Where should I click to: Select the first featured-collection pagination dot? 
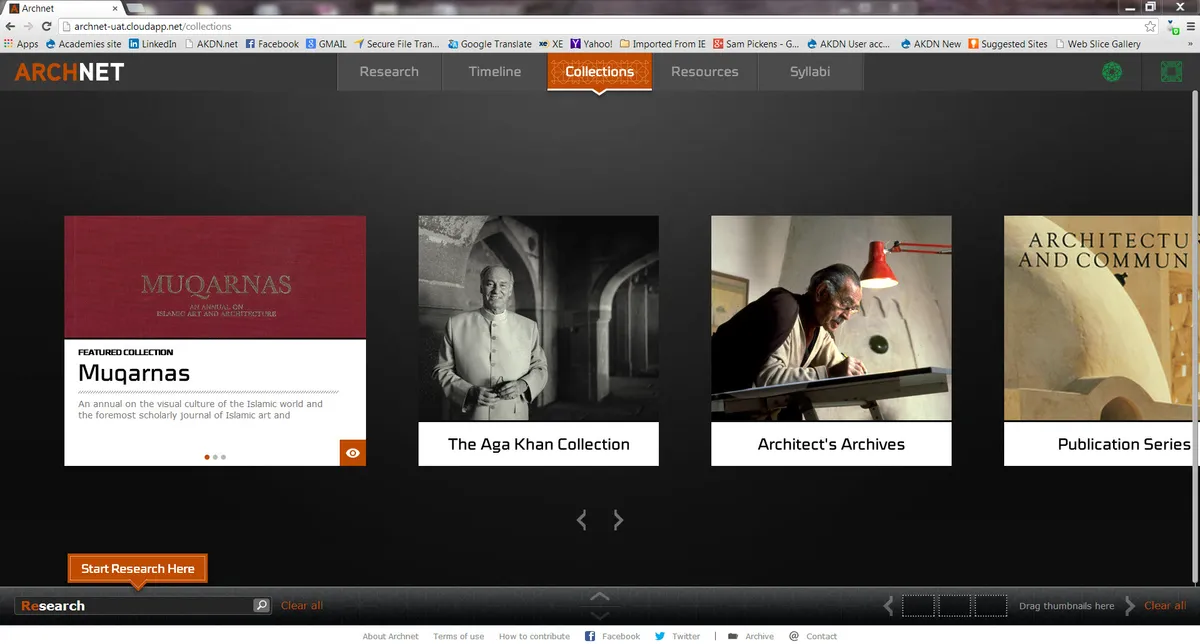pos(207,457)
